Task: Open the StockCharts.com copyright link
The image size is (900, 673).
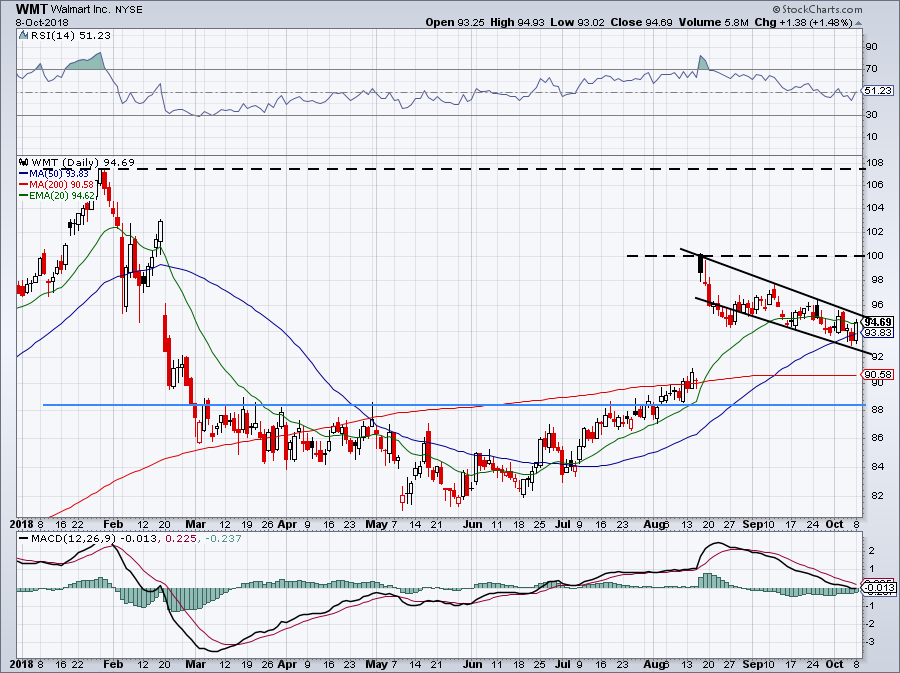Action: point(817,9)
